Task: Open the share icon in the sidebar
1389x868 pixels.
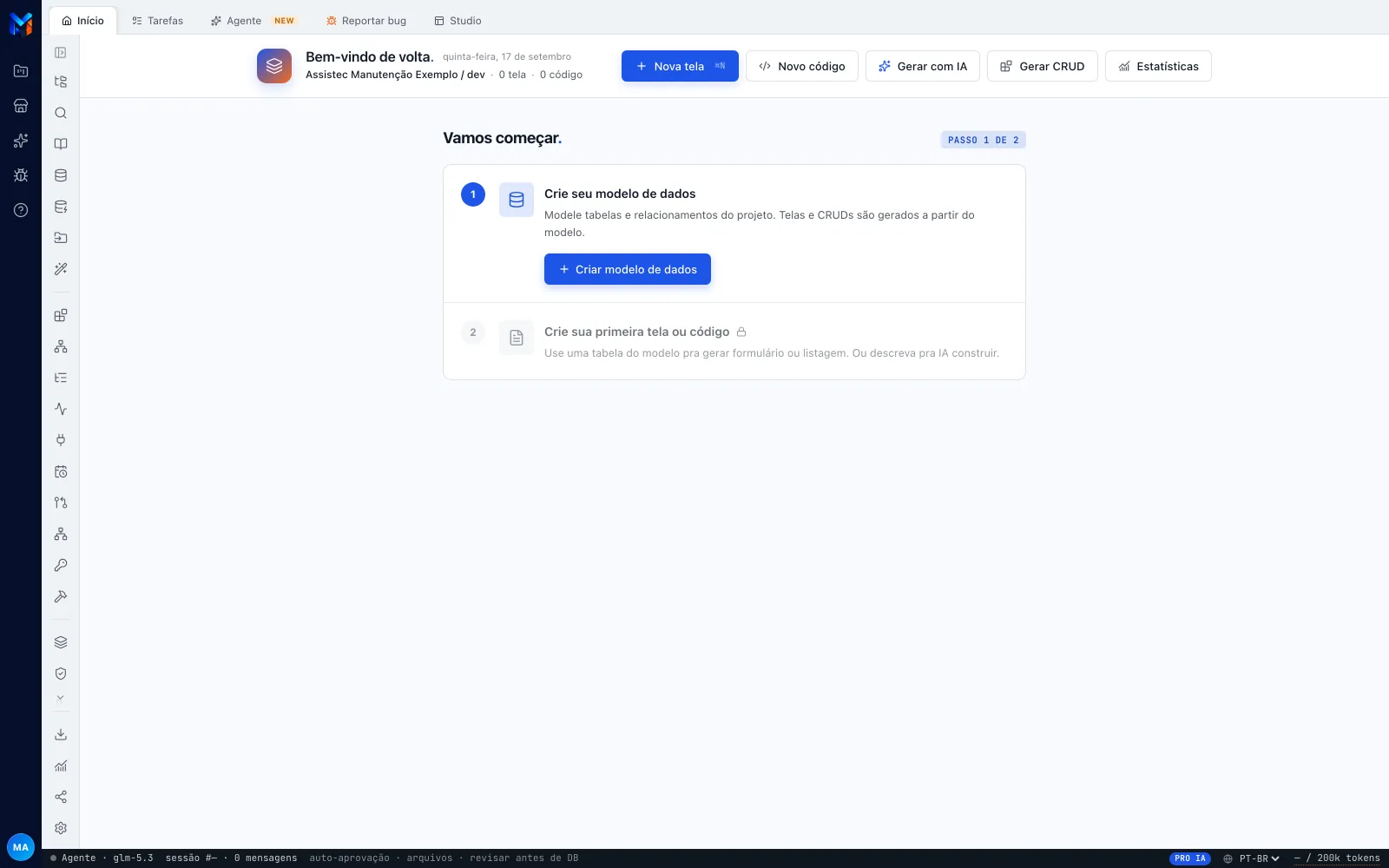Action: pos(61,797)
